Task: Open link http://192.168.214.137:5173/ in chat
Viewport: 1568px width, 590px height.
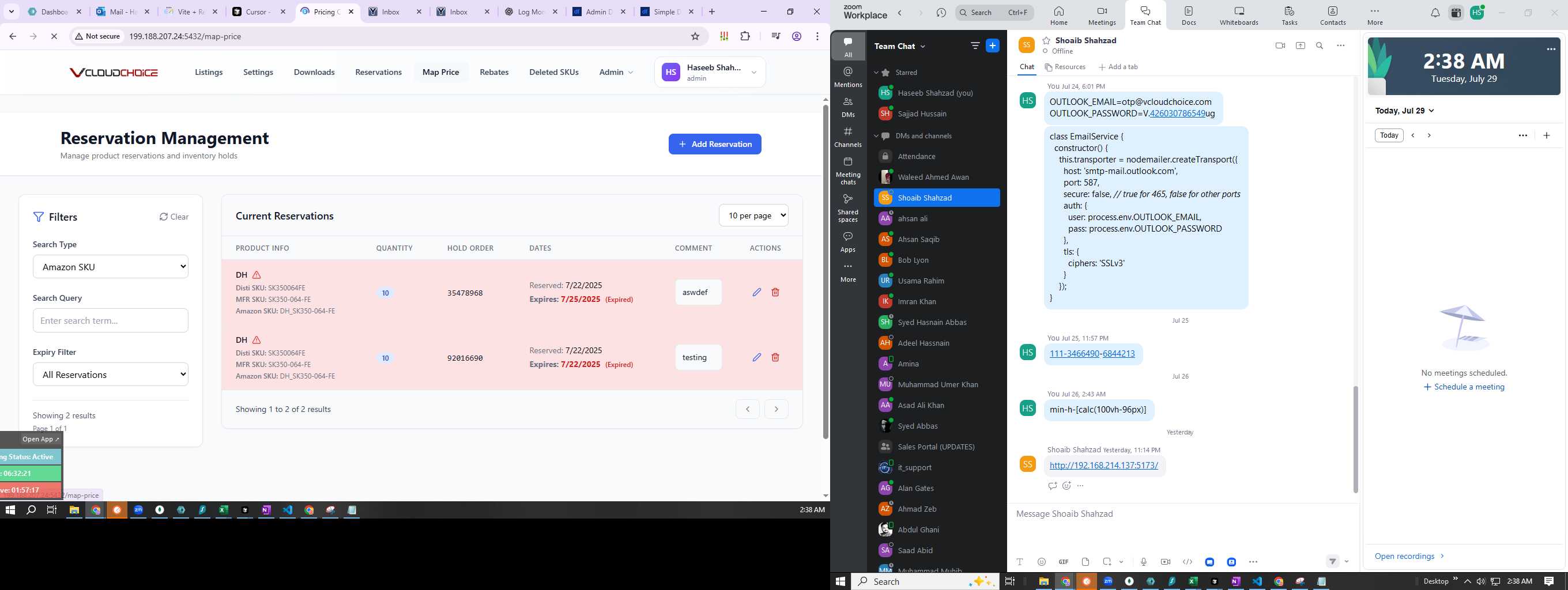Action: pos(1103,466)
